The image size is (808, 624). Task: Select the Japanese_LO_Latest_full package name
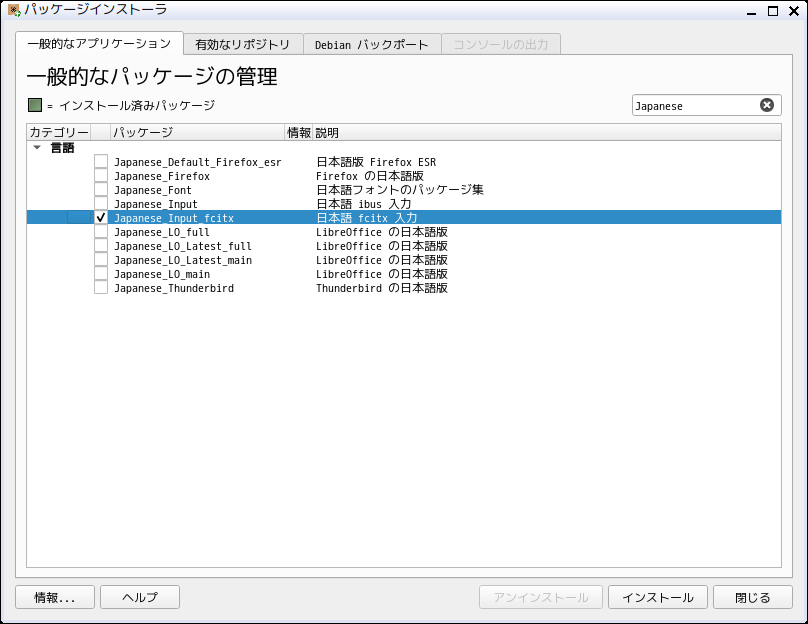coord(183,246)
